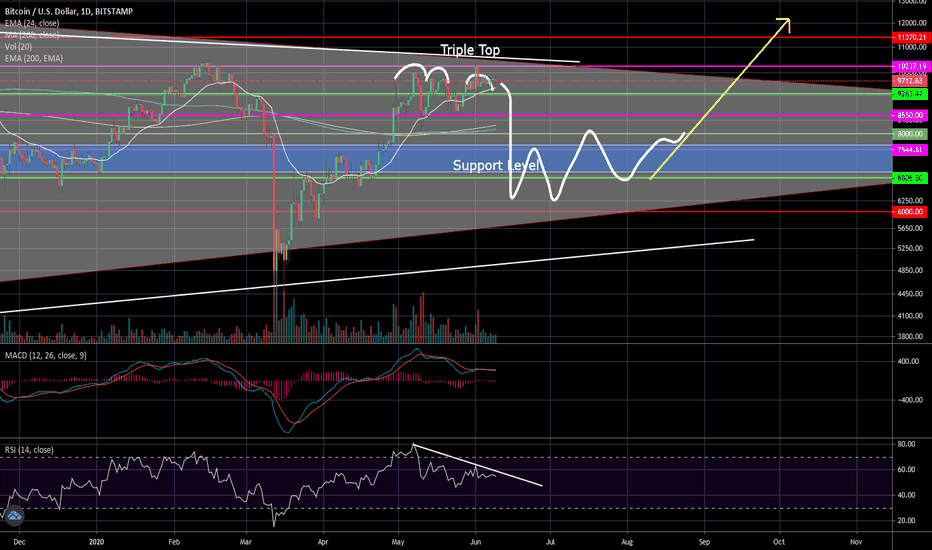Image resolution: width=932 pixels, height=550 pixels.
Task: Click the MACD 400.00 scale value
Action: coord(908,361)
